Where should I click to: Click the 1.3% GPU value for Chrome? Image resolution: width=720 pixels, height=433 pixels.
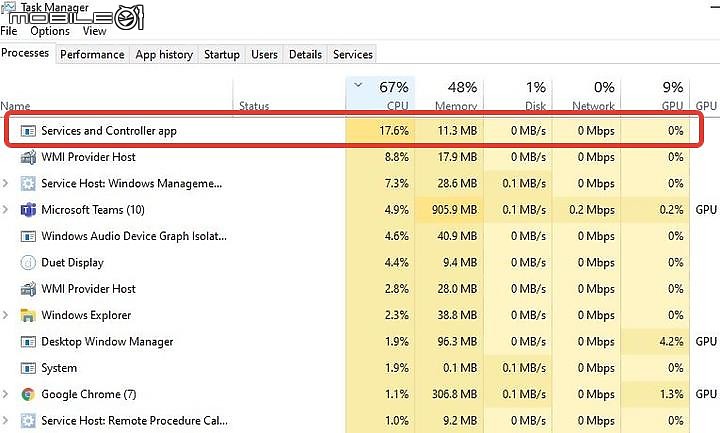pos(671,394)
